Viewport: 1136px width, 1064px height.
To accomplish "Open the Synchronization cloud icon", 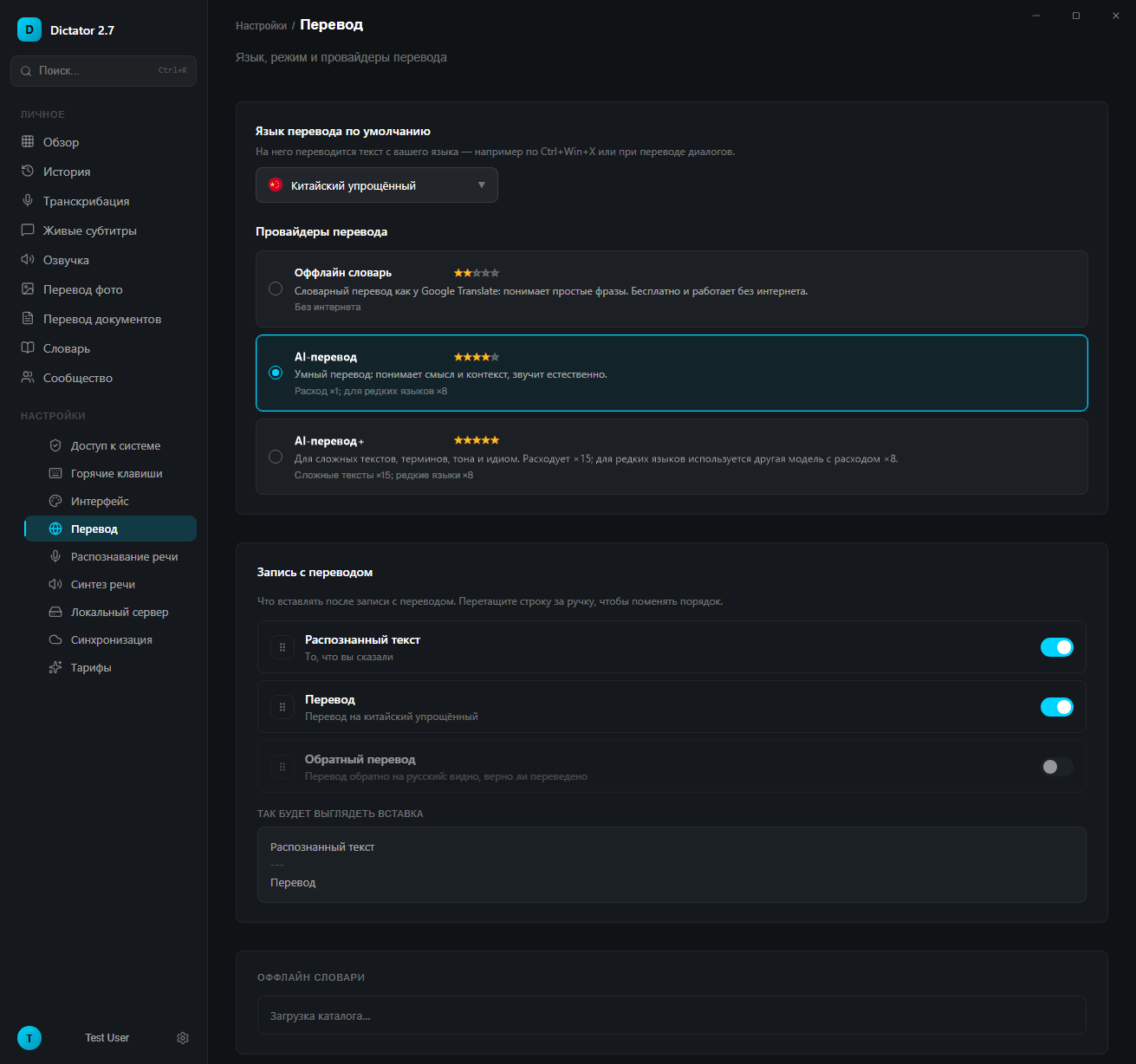I will click(x=55, y=639).
